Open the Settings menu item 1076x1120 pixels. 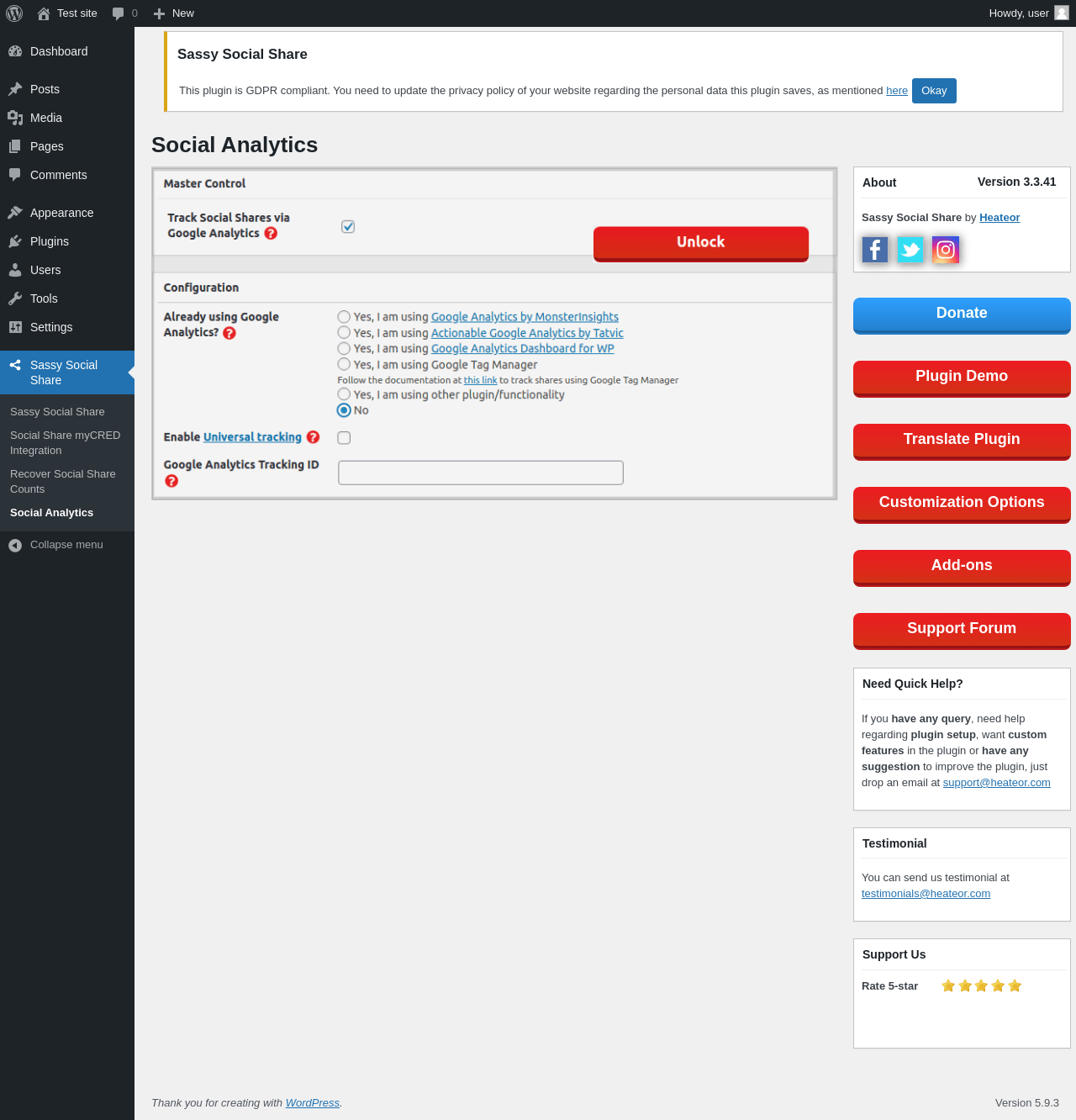67,327
